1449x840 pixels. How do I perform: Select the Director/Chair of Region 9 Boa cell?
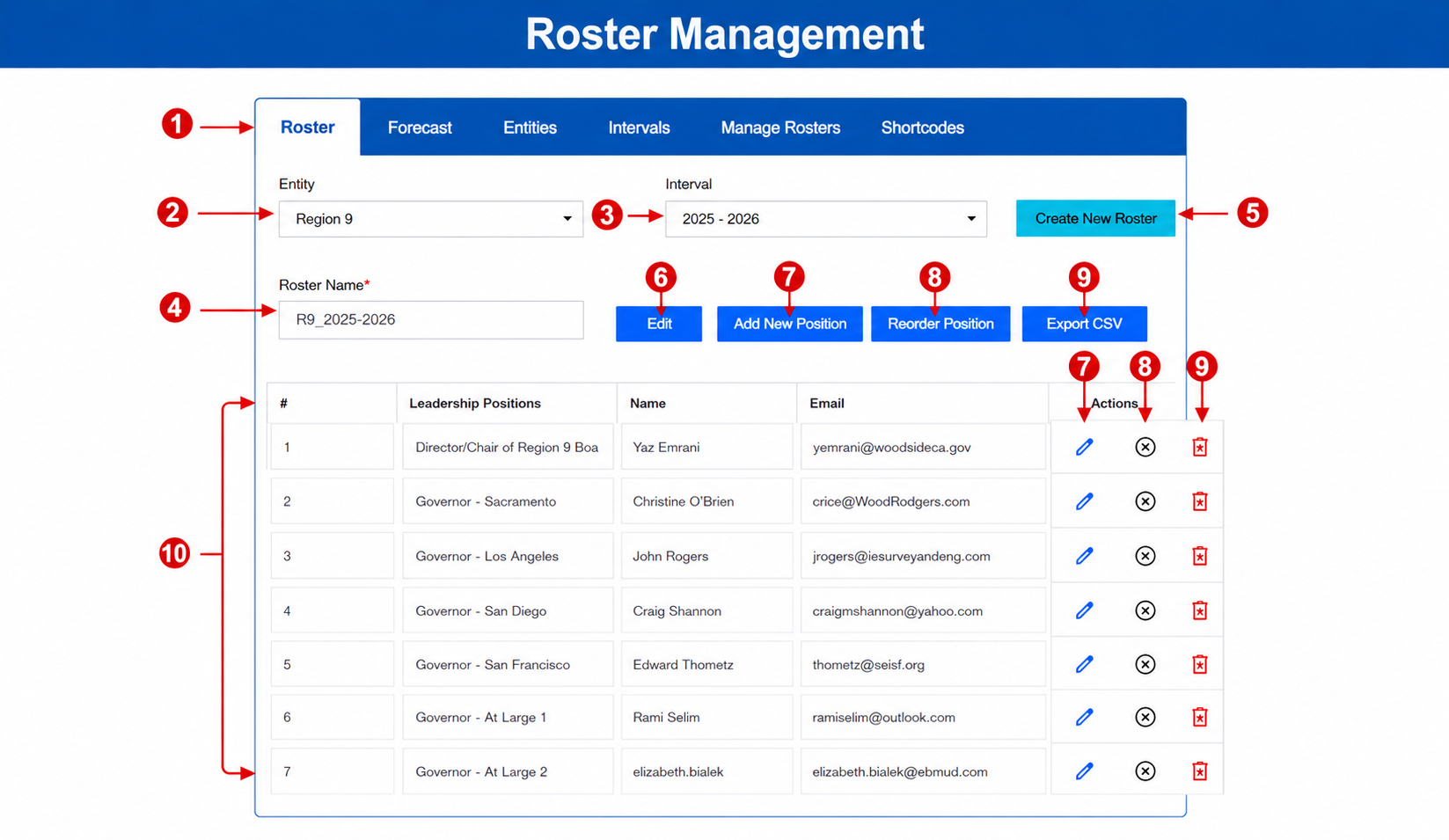tap(508, 447)
